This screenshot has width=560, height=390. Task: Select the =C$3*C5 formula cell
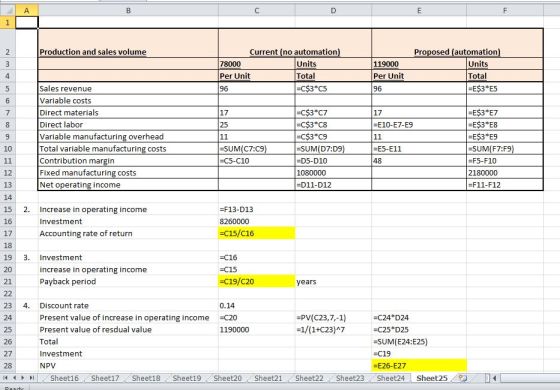[333, 89]
